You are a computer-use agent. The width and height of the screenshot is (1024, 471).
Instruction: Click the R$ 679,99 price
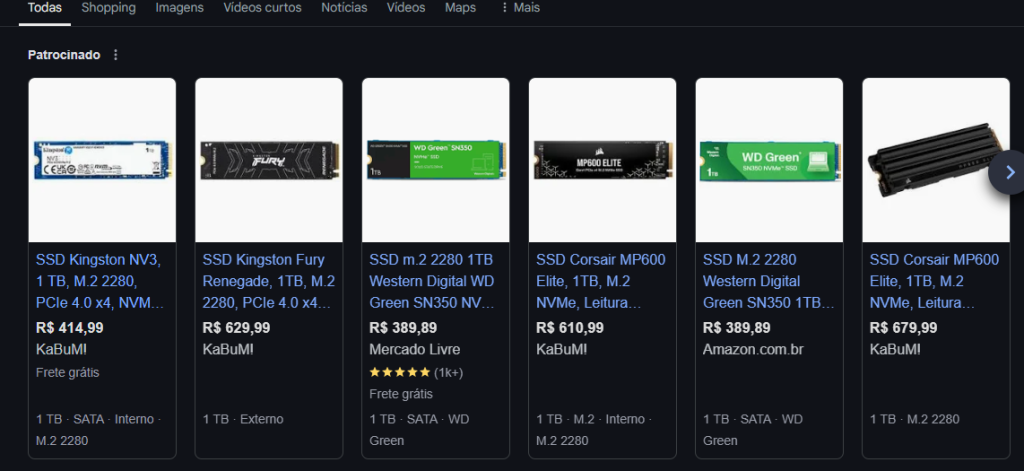coord(903,328)
